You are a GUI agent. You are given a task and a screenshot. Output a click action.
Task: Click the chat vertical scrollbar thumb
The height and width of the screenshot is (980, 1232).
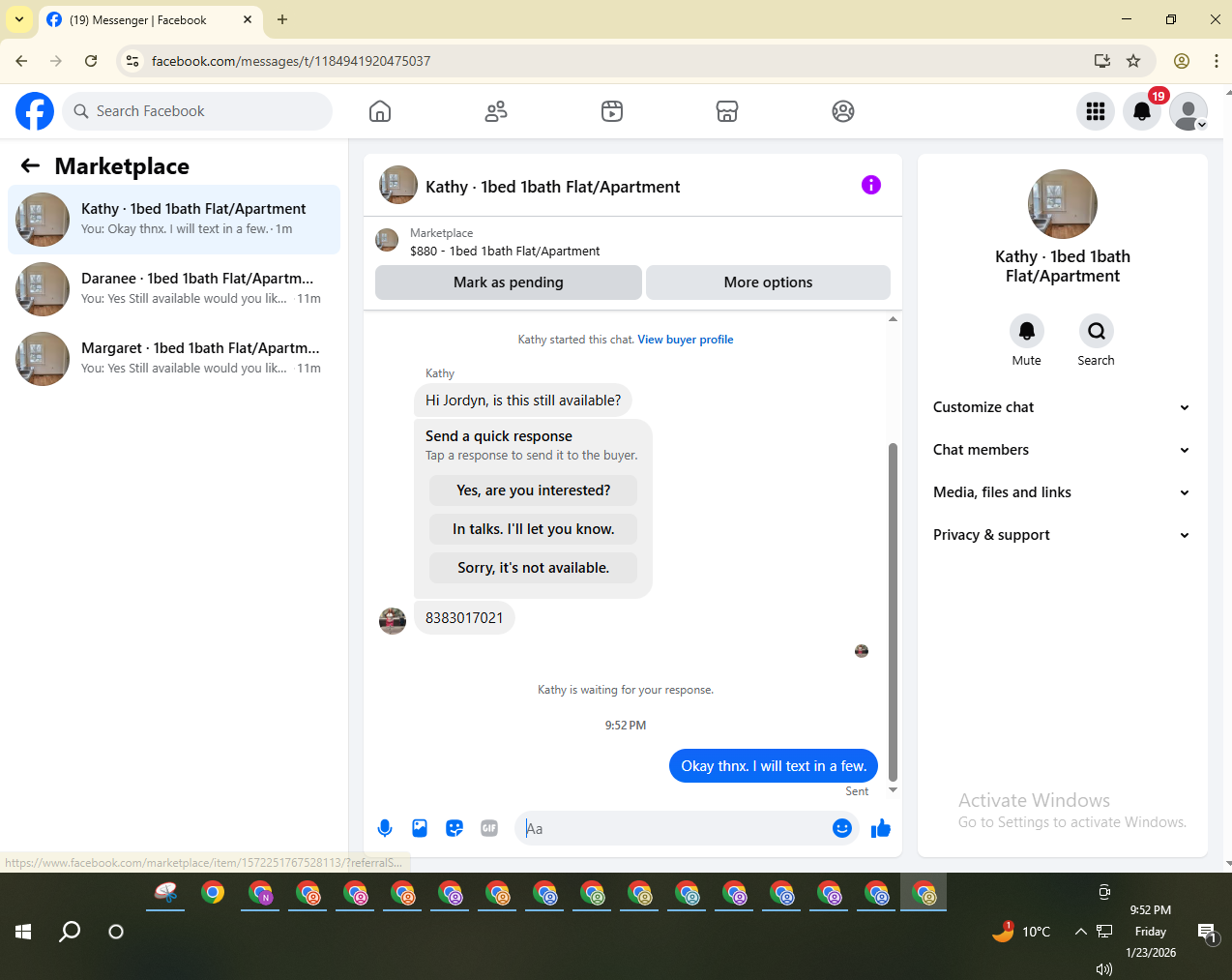tap(893, 611)
